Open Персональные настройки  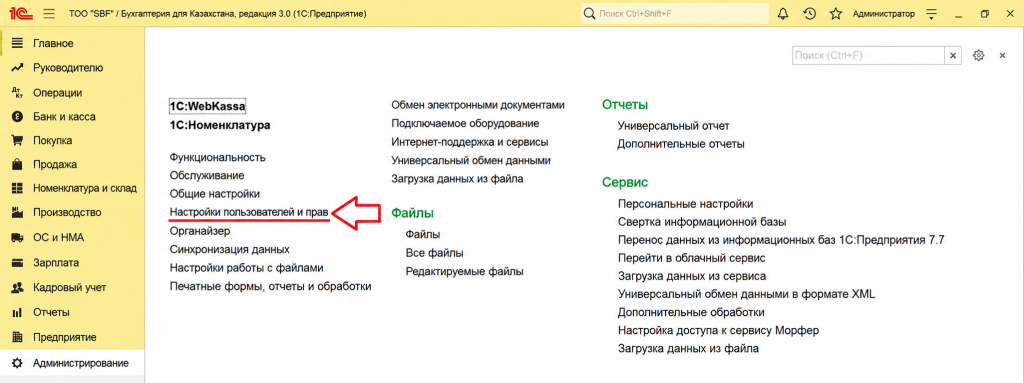click(x=685, y=204)
